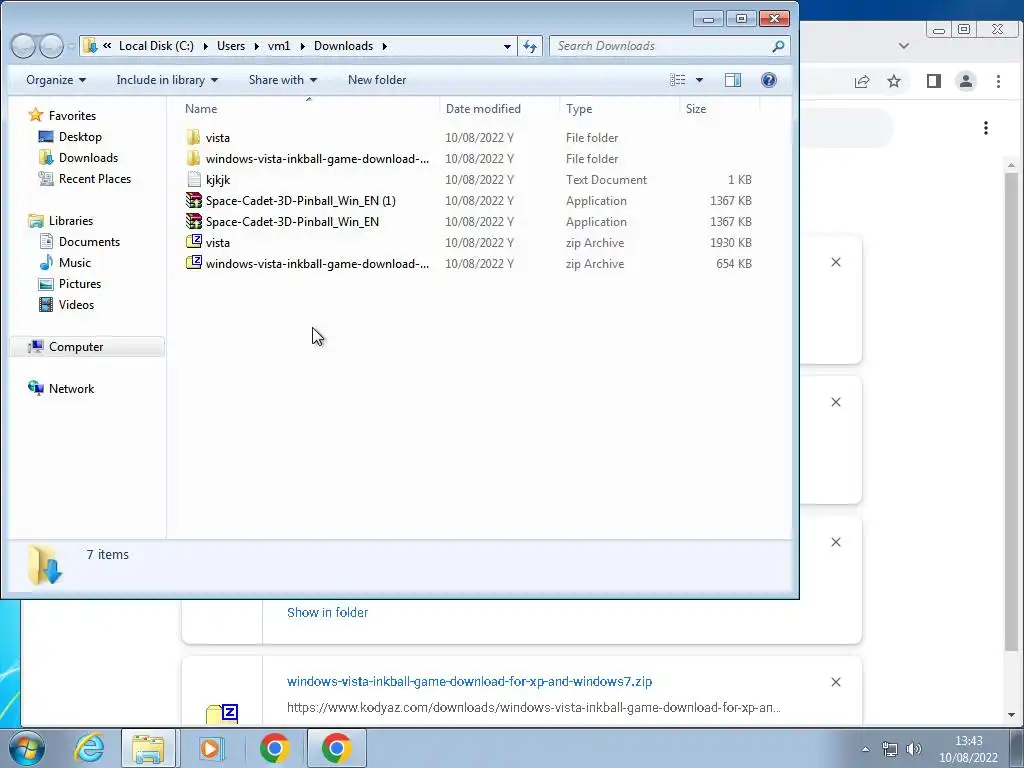
Task: Open Chrome's share page icon
Action: click(x=862, y=81)
